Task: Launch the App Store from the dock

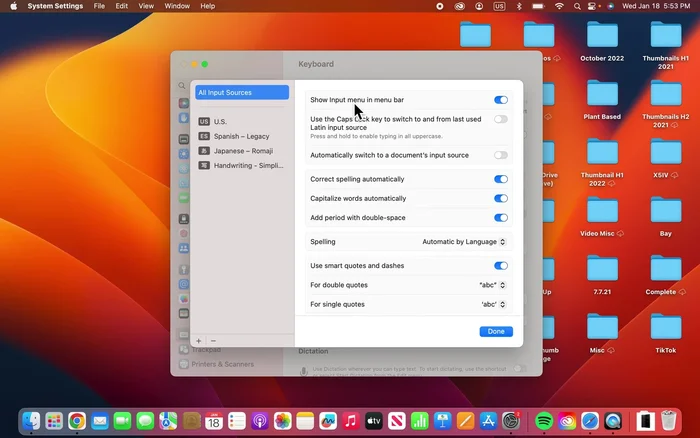Action: pyautogui.click(x=489, y=421)
